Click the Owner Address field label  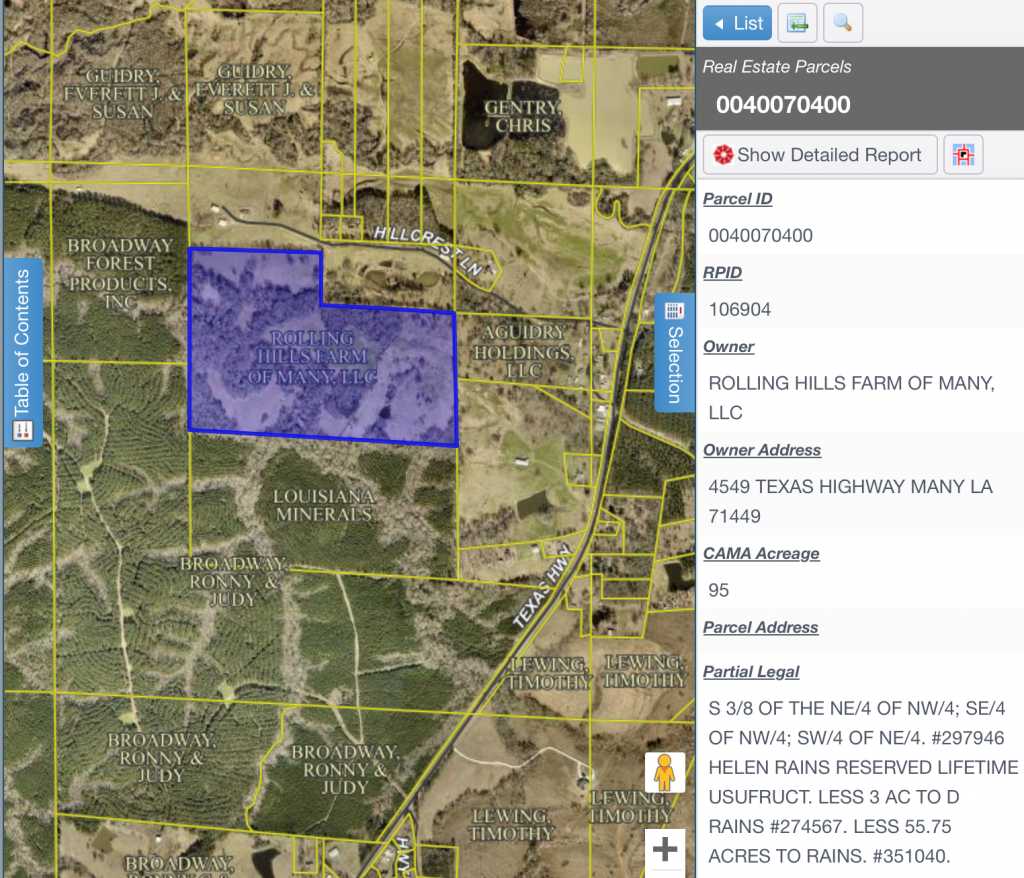[762, 450]
